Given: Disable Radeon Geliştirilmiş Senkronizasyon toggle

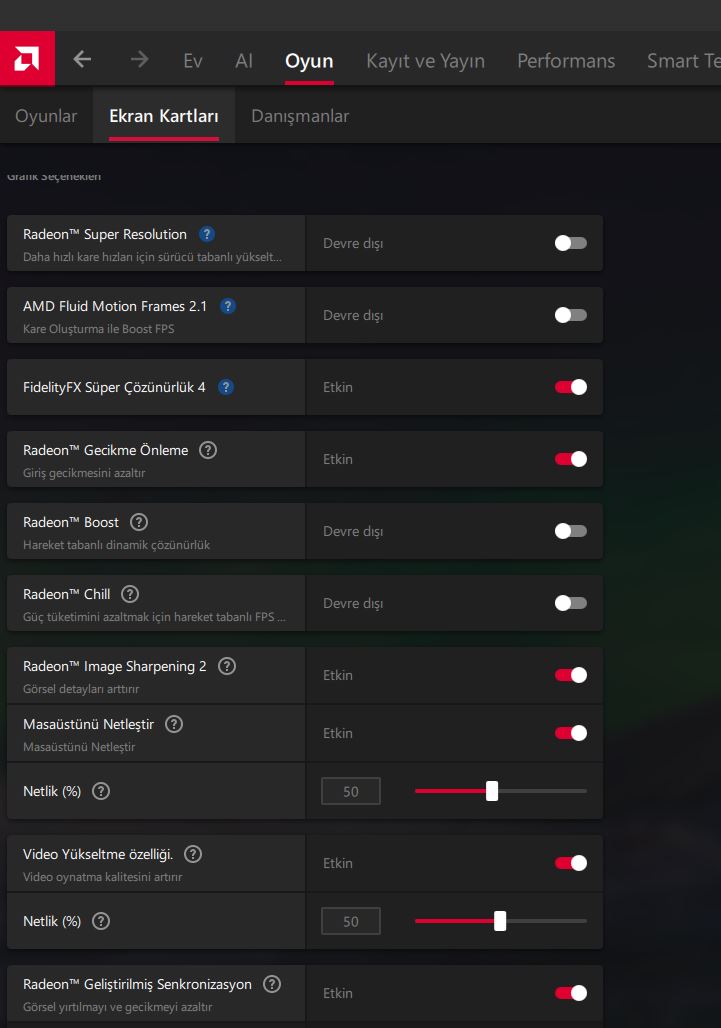Looking at the screenshot, I should click(570, 993).
